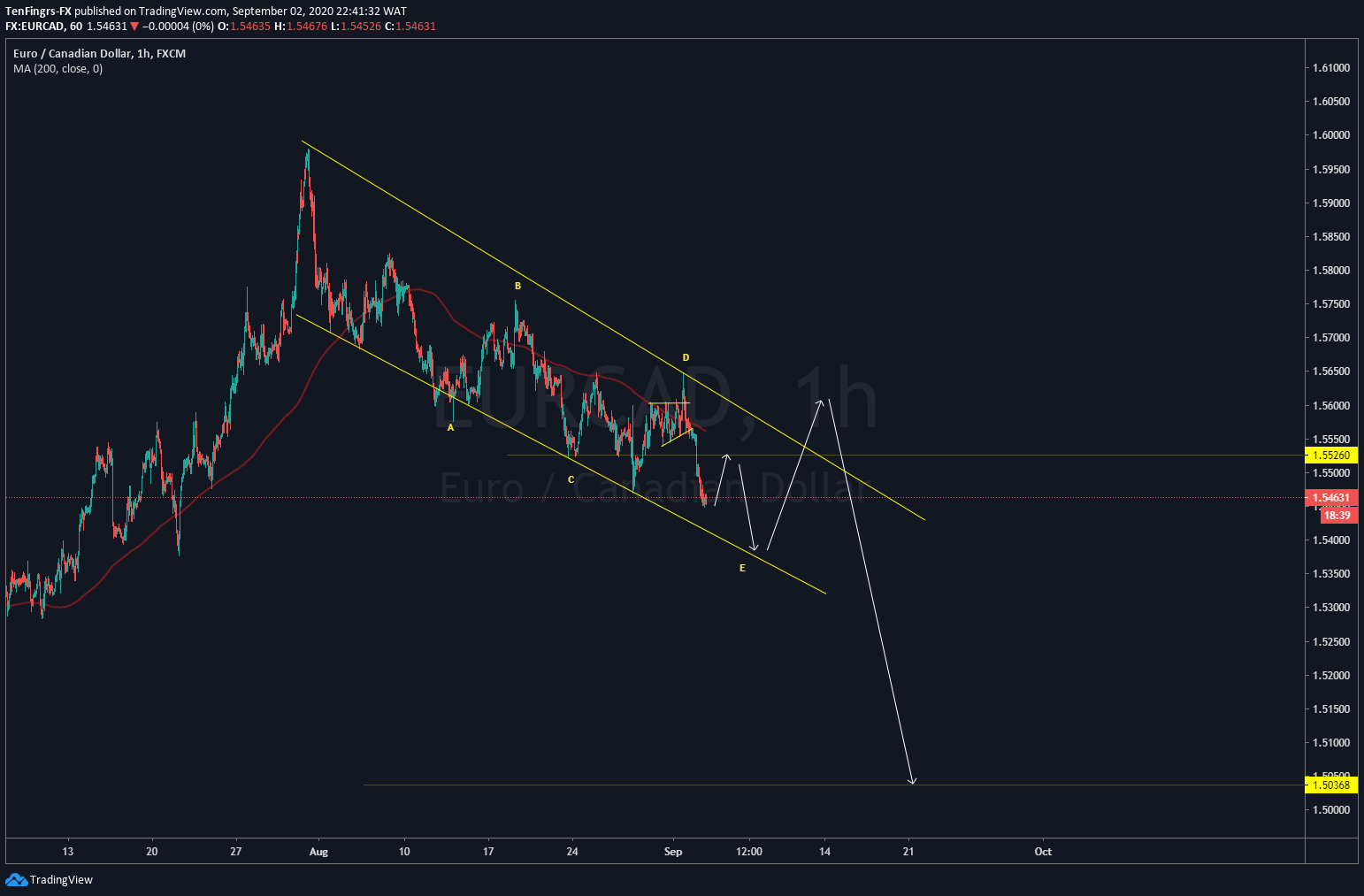Click the current price tag 1.54631
1364x896 pixels.
1330,498
